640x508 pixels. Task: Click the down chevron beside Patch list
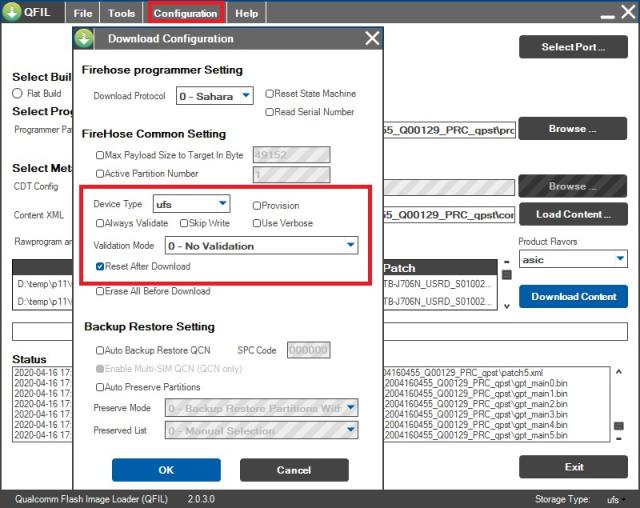507,306
